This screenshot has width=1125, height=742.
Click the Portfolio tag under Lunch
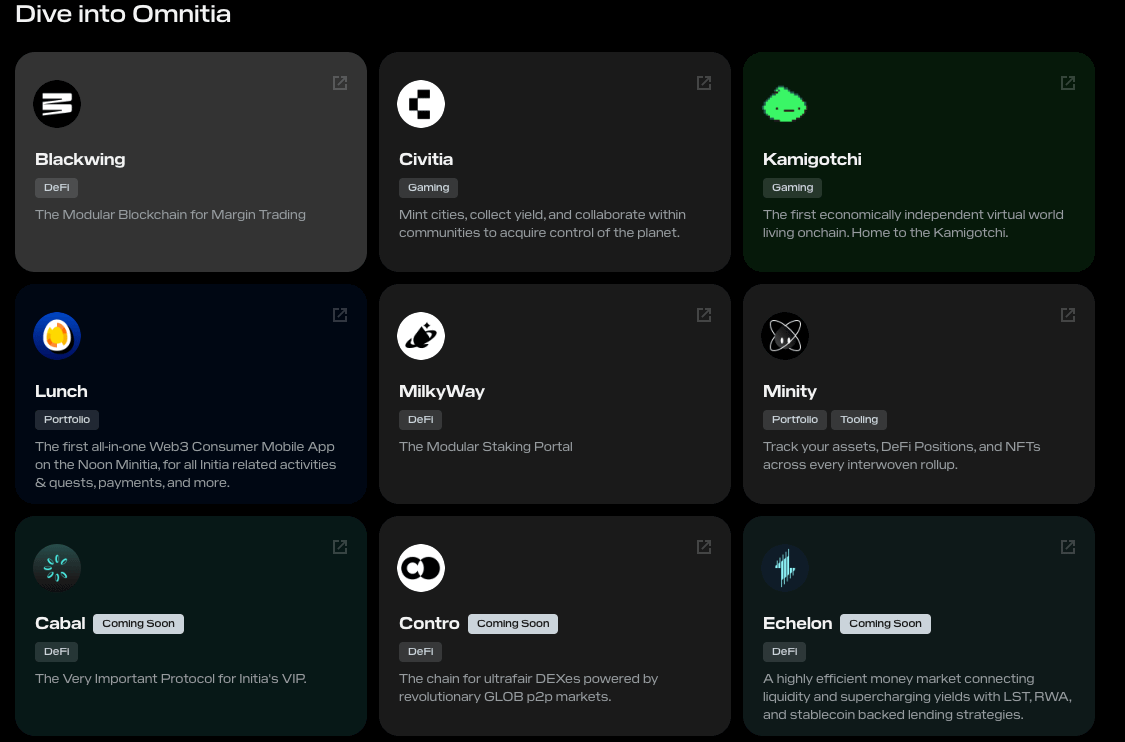(67, 419)
